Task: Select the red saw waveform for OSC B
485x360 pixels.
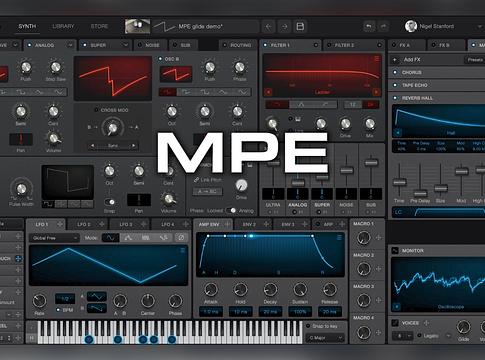Action: [x=168, y=92]
